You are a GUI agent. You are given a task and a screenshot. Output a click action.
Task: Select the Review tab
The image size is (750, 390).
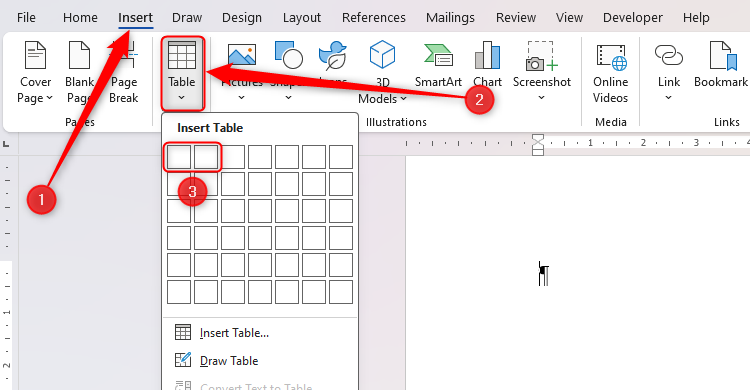coord(516,18)
